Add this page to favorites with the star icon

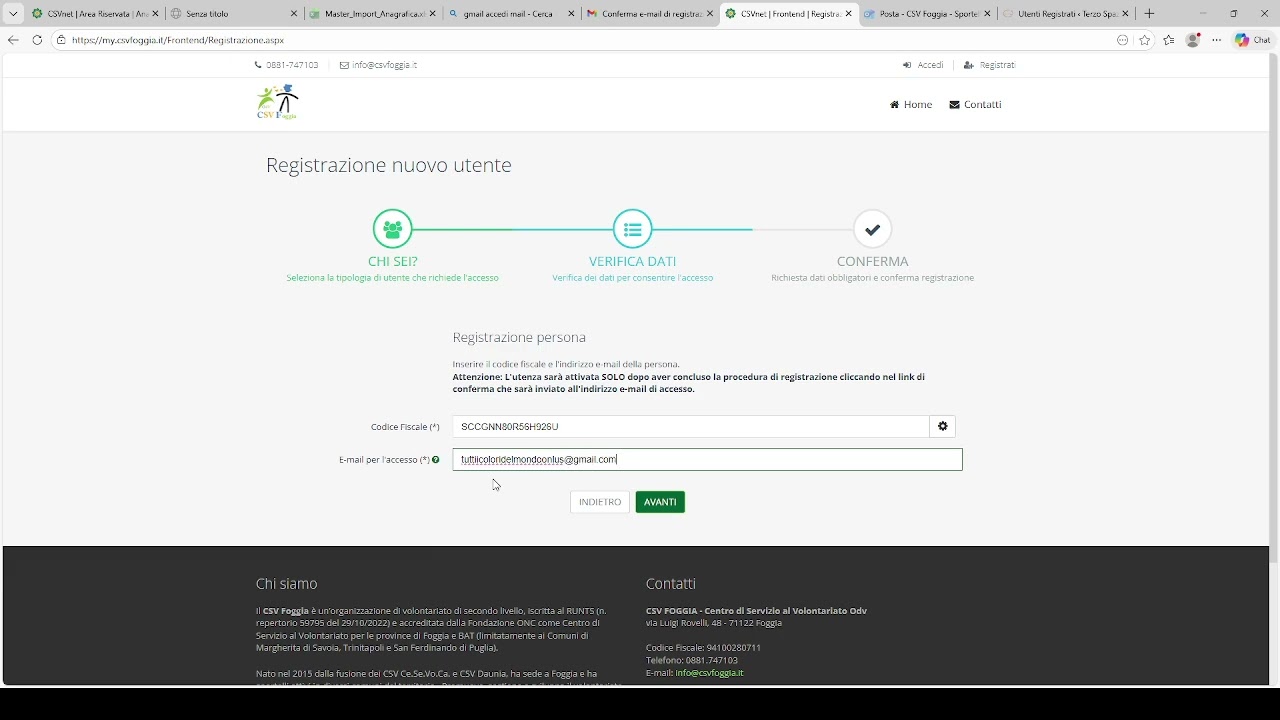tap(1145, 40)
